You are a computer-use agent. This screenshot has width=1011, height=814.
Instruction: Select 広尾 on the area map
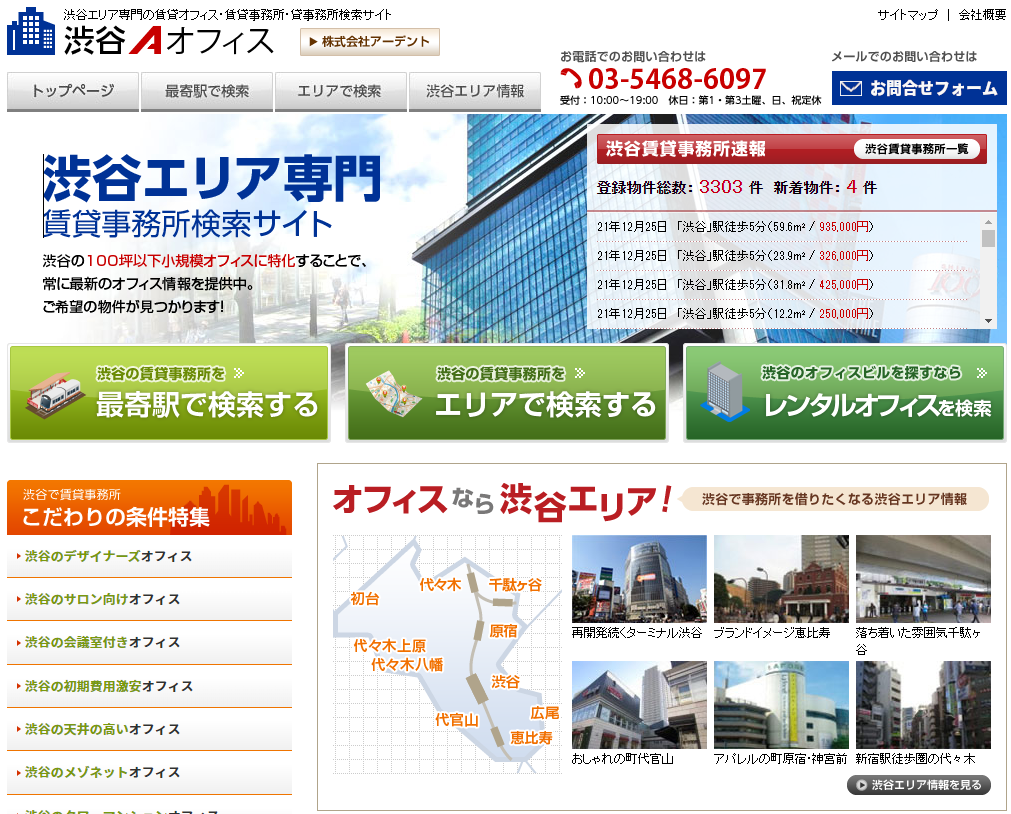pos(545,713)
